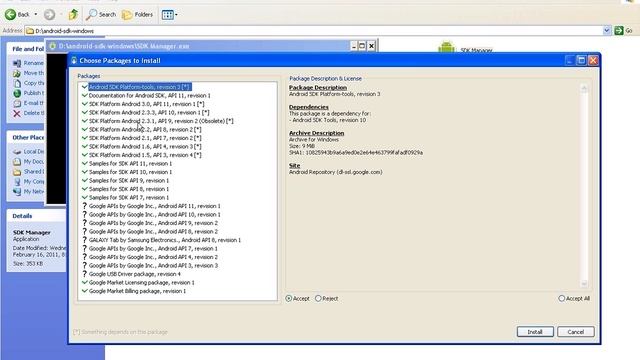This screenshot has height=360, width=640.
Task: Select Documentation for Android SDK API 11
Action: [149, 96]
